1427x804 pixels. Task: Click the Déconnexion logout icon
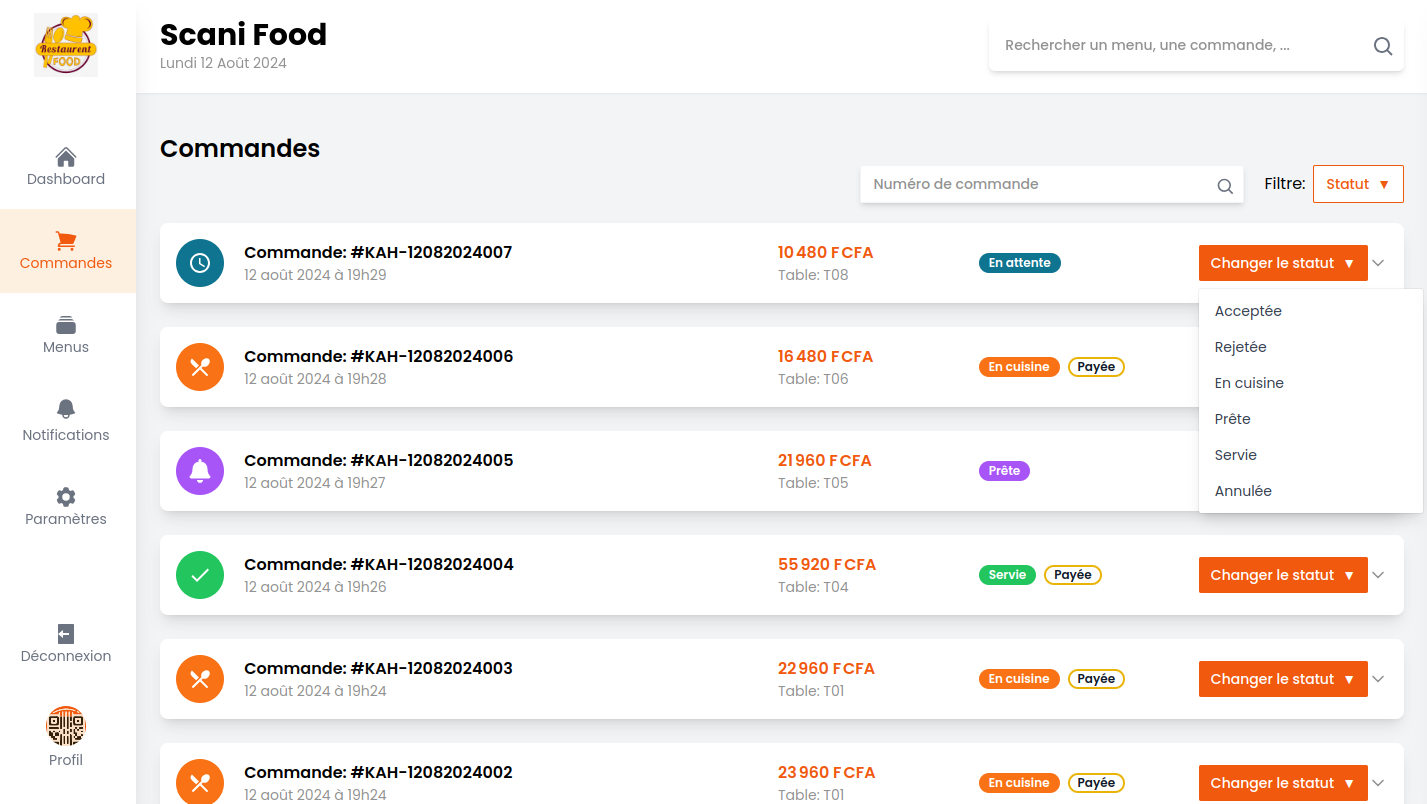point(66,634)
